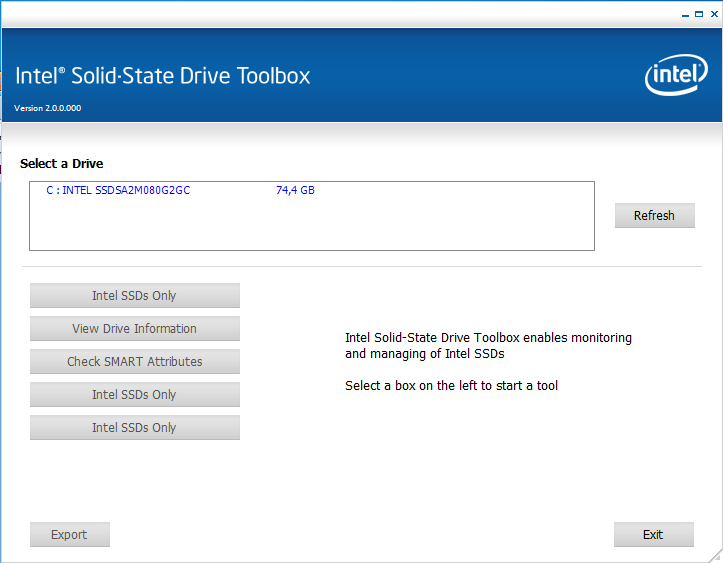This screenshot has height=563, width=723.
Task: Click the Intel Solid-State Drive Toolbox title
Action: pyautogui.click(x=163, y=76)
